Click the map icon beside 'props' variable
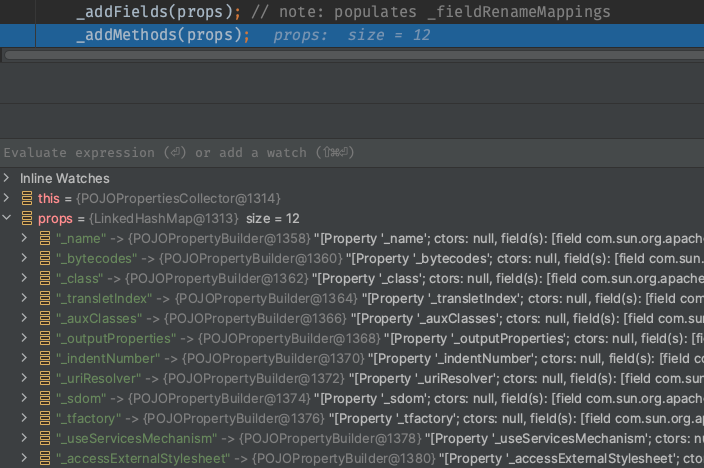 27,218
